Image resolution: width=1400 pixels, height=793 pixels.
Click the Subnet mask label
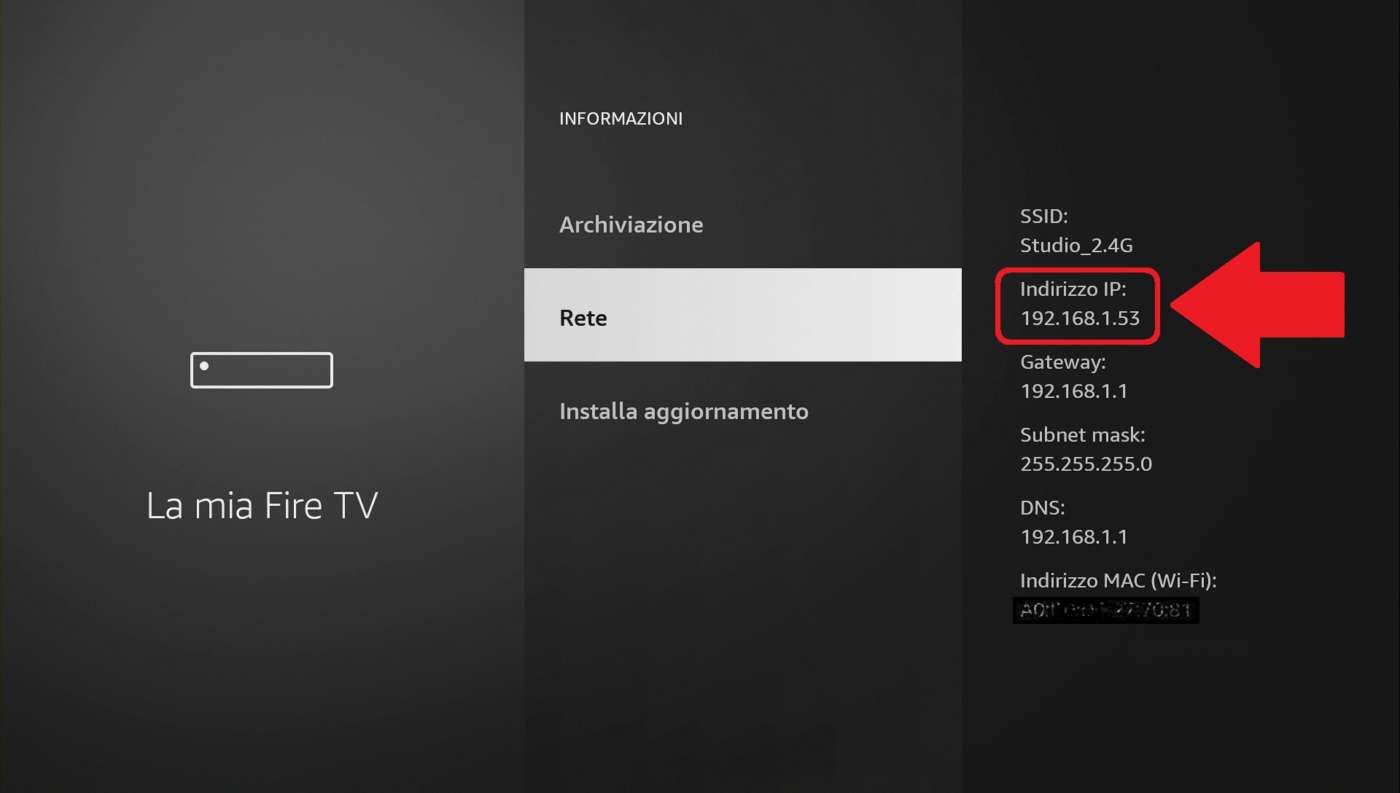pos(1083,436)
